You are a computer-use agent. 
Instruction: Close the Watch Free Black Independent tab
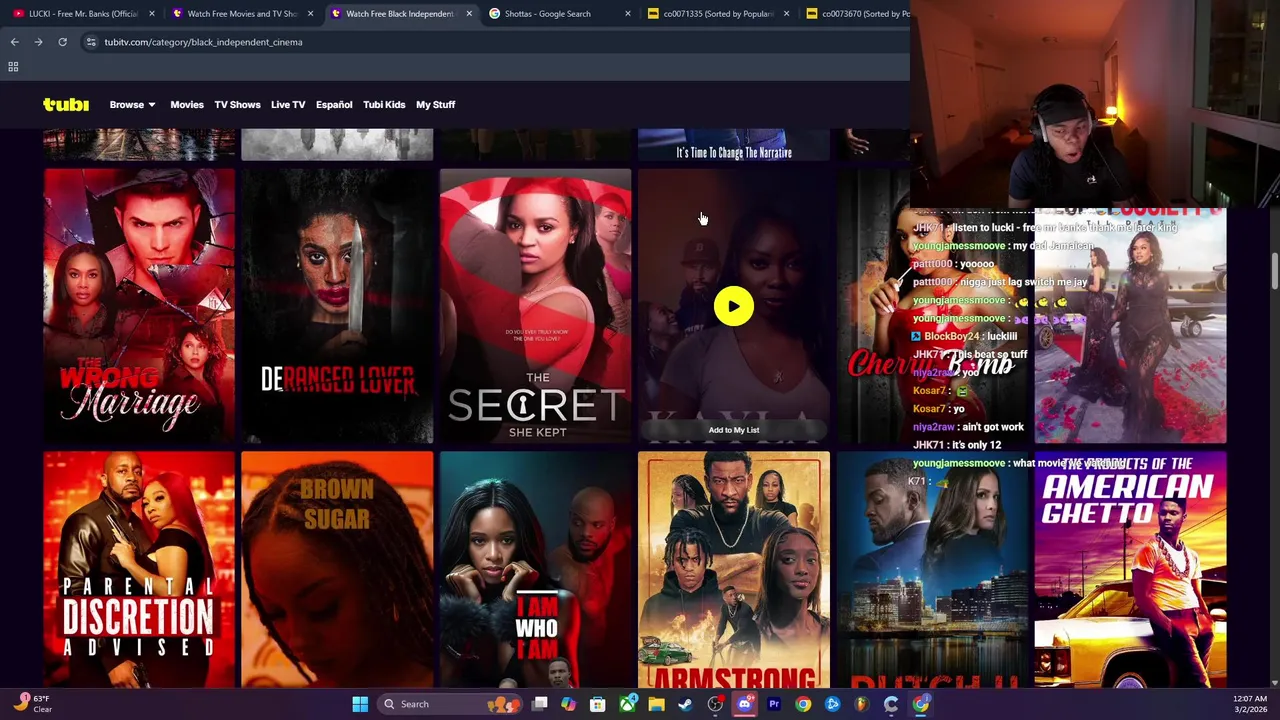click(x=469, y=14)
